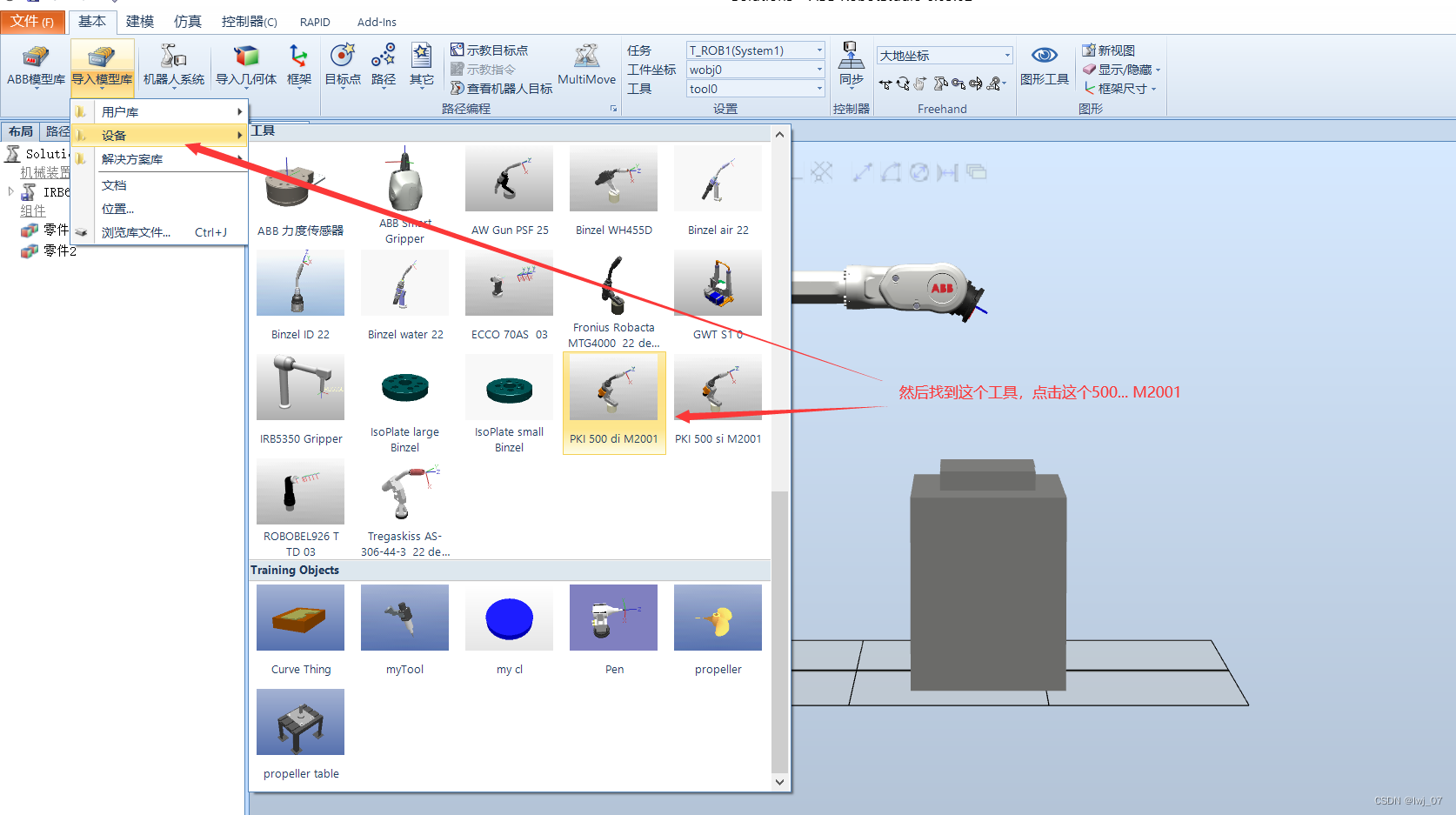Image resolution: width=1456 pixels, height=815 pixels.
Task: Select the propeller table training object
Action: click(300, 736)
